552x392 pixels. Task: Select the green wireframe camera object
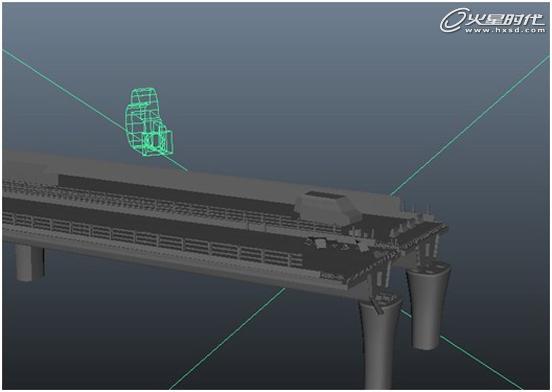click(149, 122)
